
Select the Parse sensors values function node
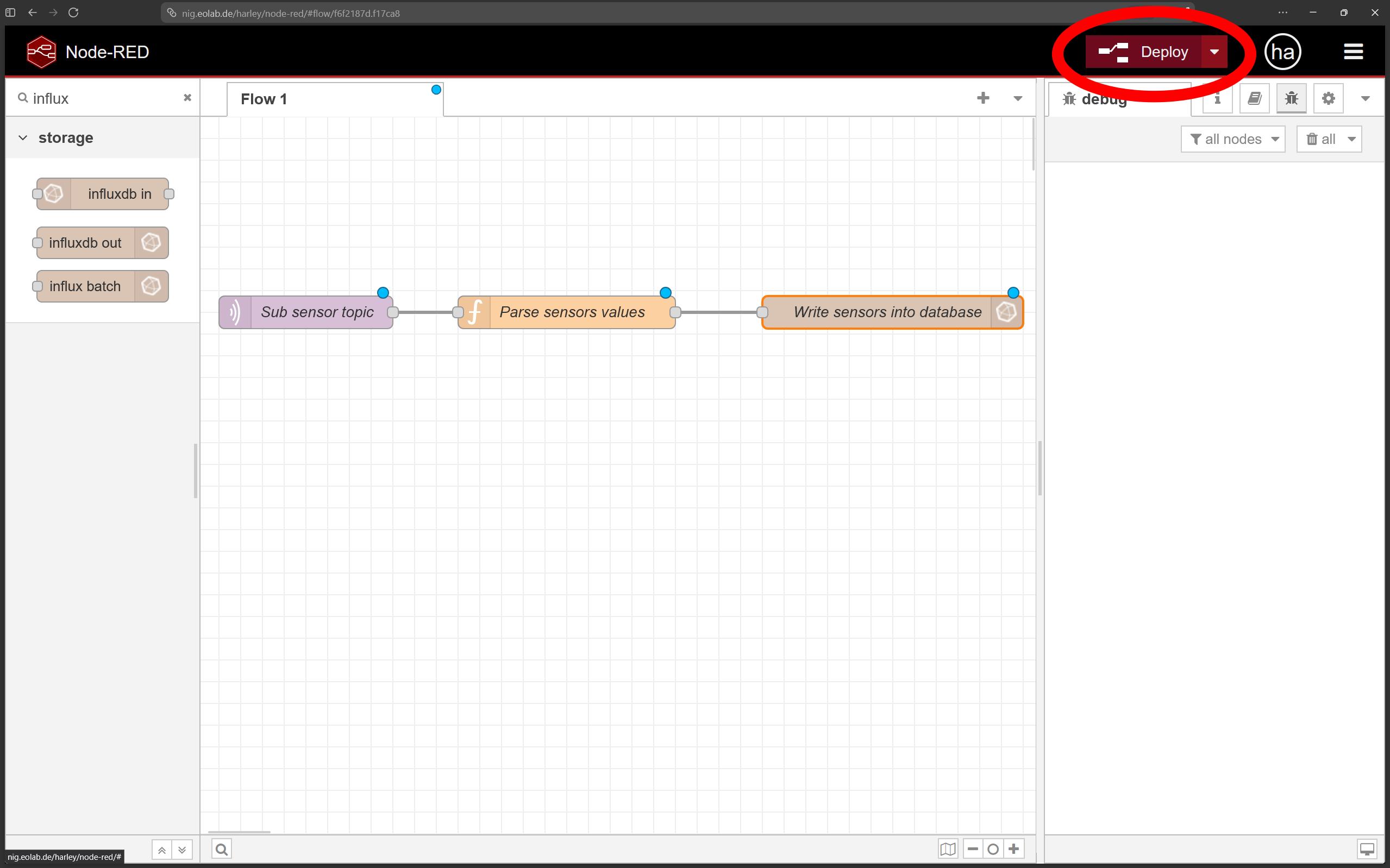pyautogui.click(x=567, y=312)
